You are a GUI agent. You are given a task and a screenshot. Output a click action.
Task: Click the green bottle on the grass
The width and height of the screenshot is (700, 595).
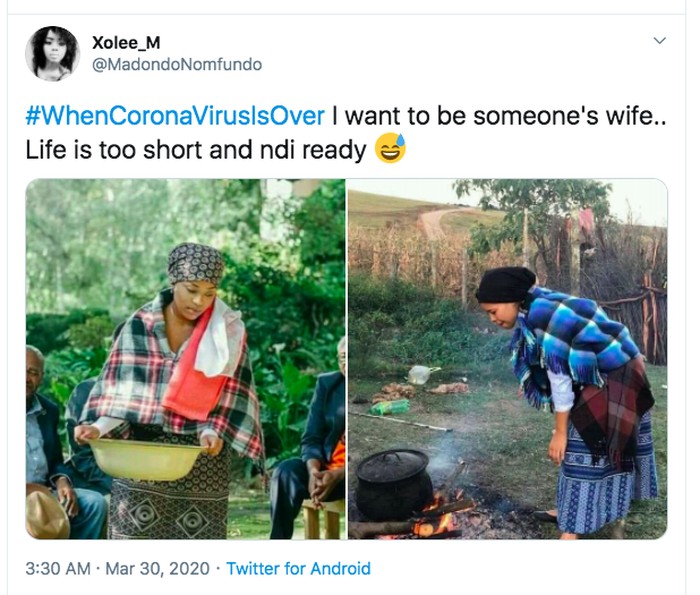(391, 407)
